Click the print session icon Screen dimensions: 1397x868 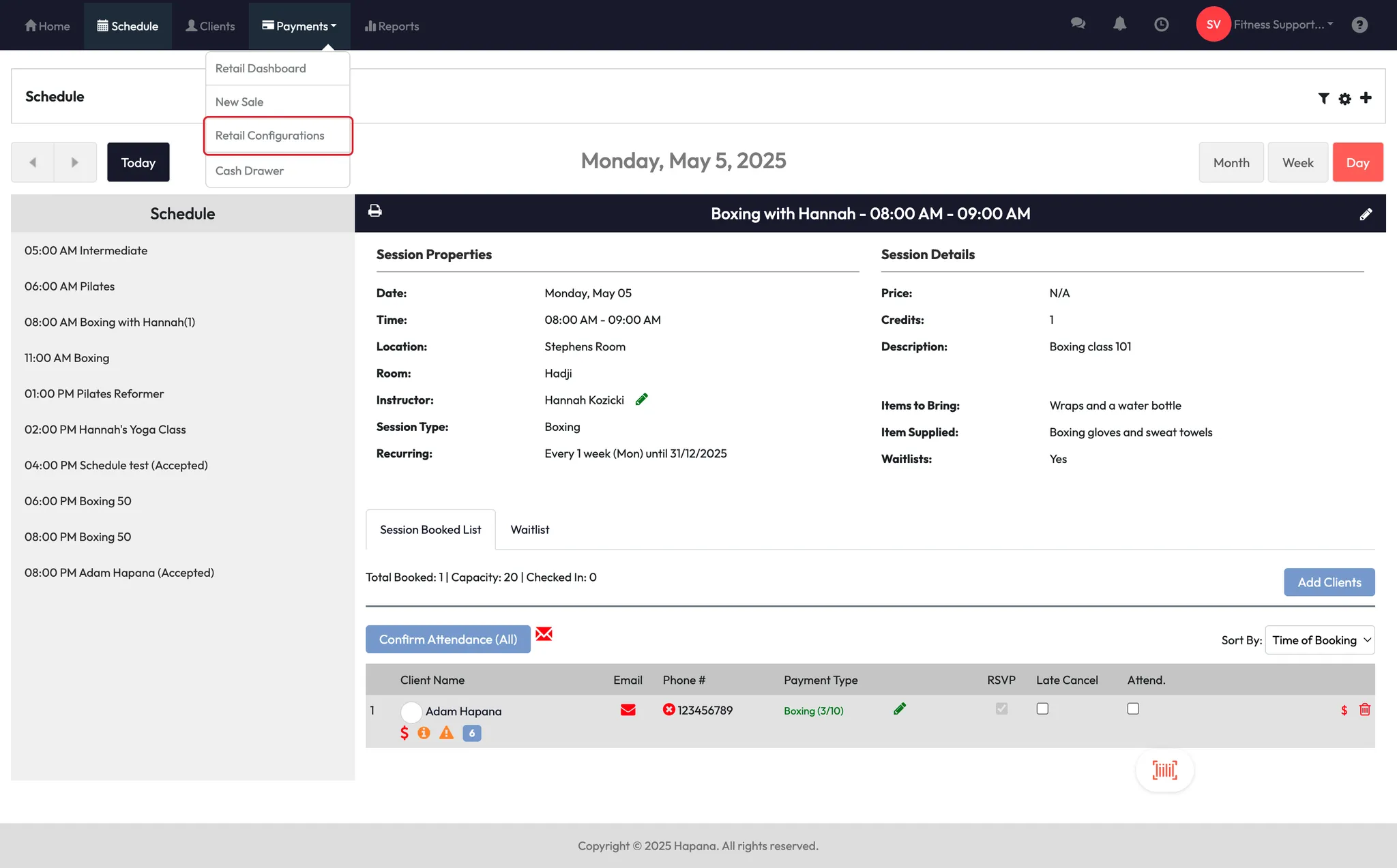(374, 211)
